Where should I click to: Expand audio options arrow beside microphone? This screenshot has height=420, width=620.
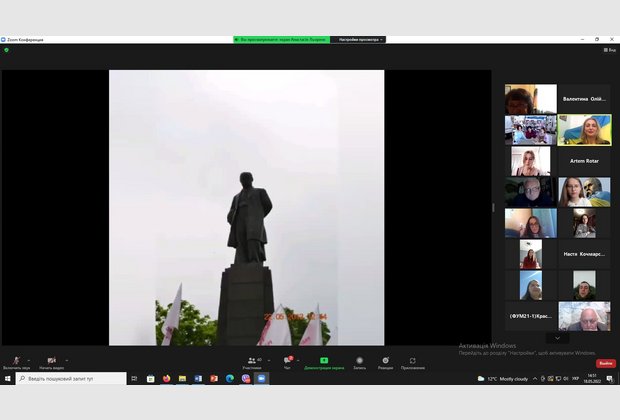point(29,358)
